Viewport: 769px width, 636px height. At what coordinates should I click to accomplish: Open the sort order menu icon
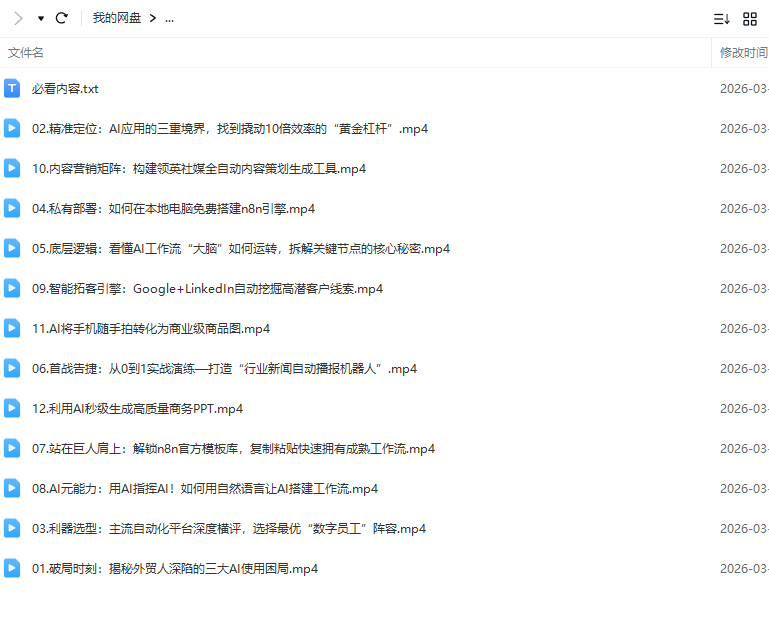click(x=721, y=18)
